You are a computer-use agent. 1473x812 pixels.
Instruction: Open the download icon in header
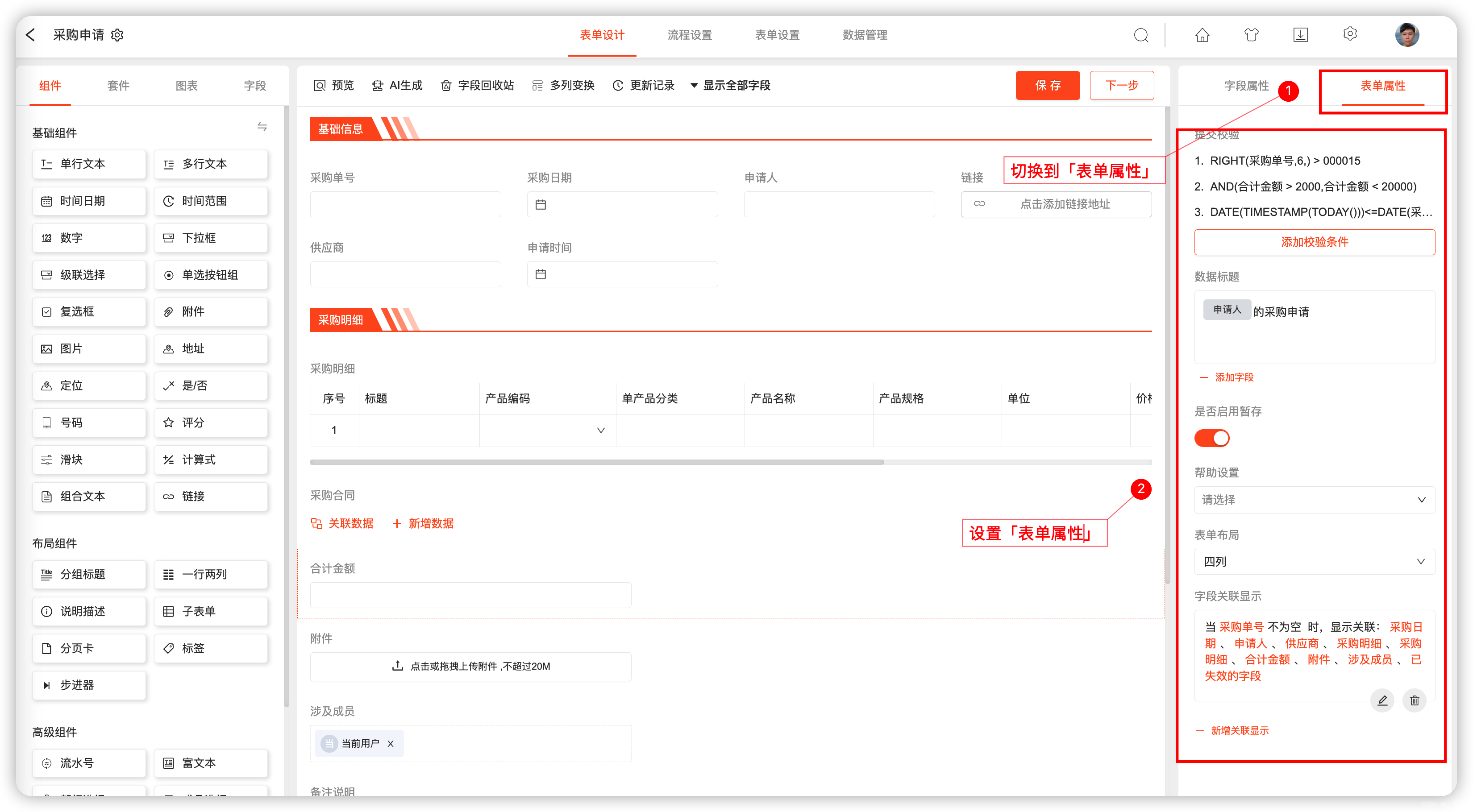point(1300,35)
